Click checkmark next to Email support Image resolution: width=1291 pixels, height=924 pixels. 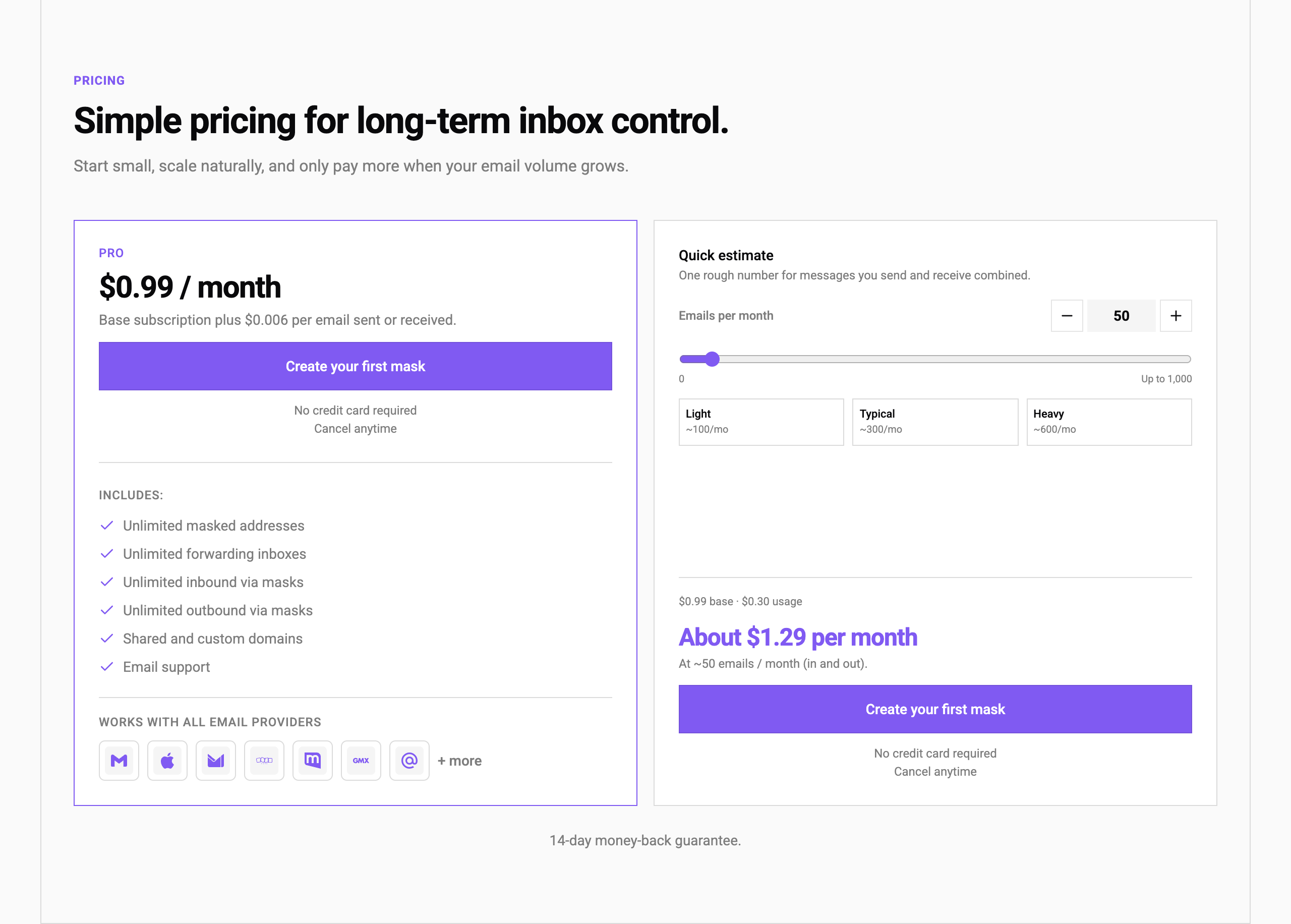107,667
